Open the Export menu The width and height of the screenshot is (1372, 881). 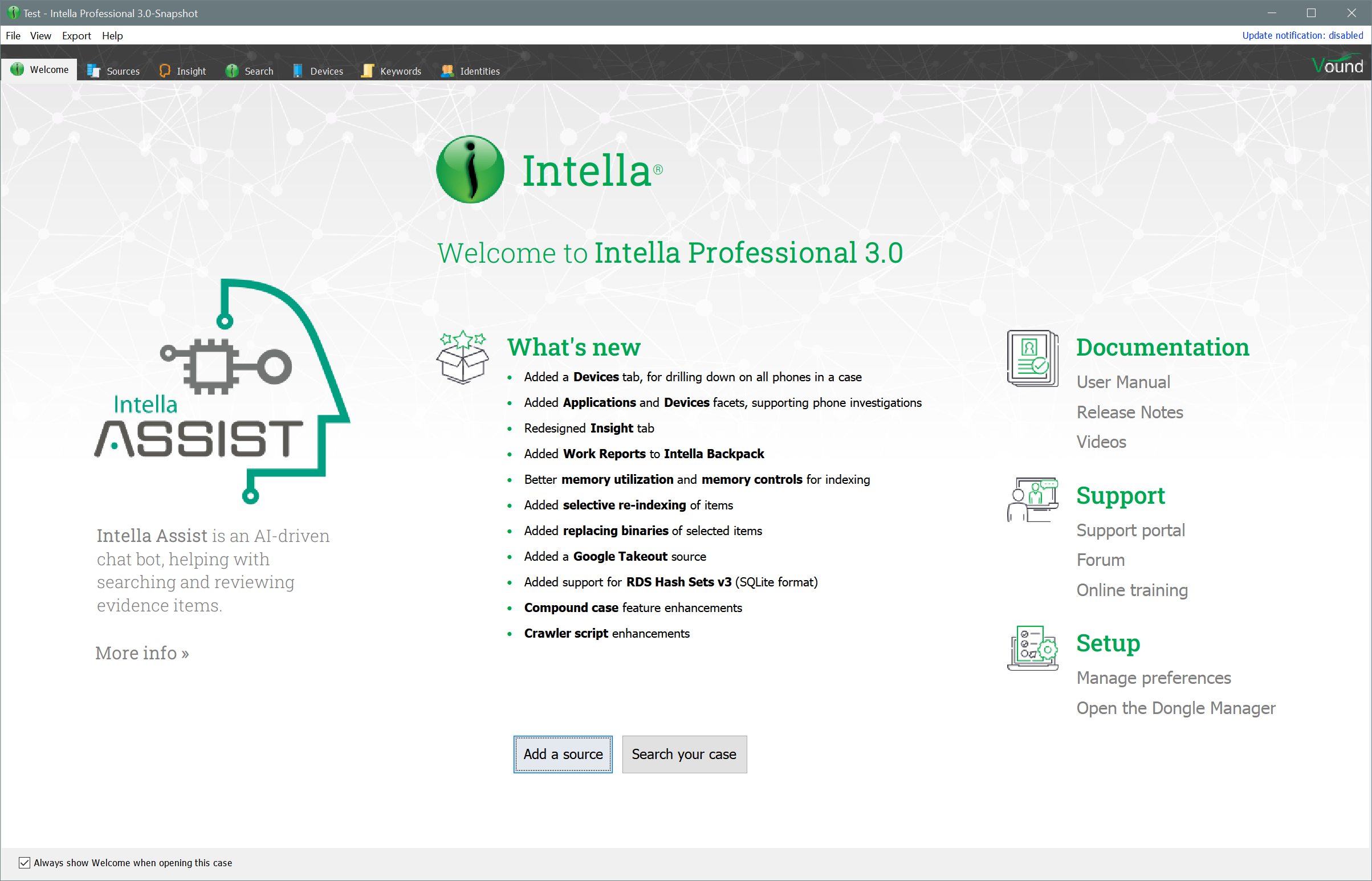(x=76, y=35)
